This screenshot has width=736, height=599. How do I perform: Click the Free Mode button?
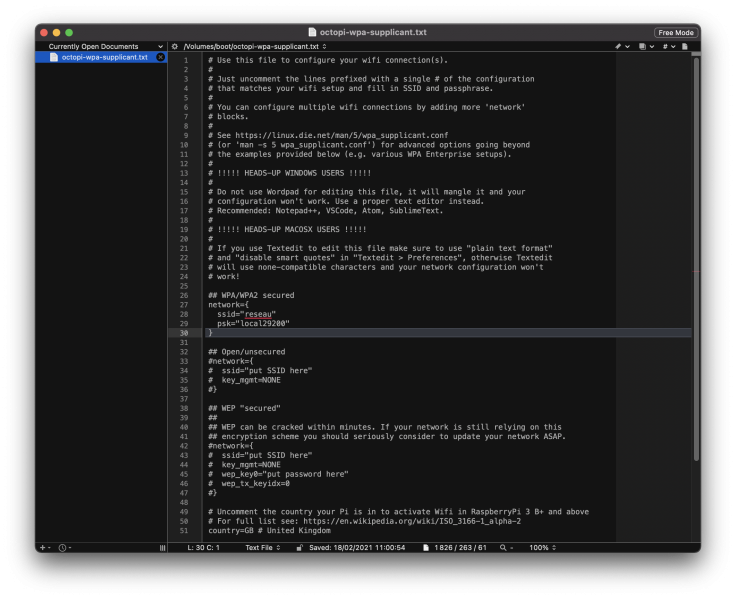tap(675, 32)
